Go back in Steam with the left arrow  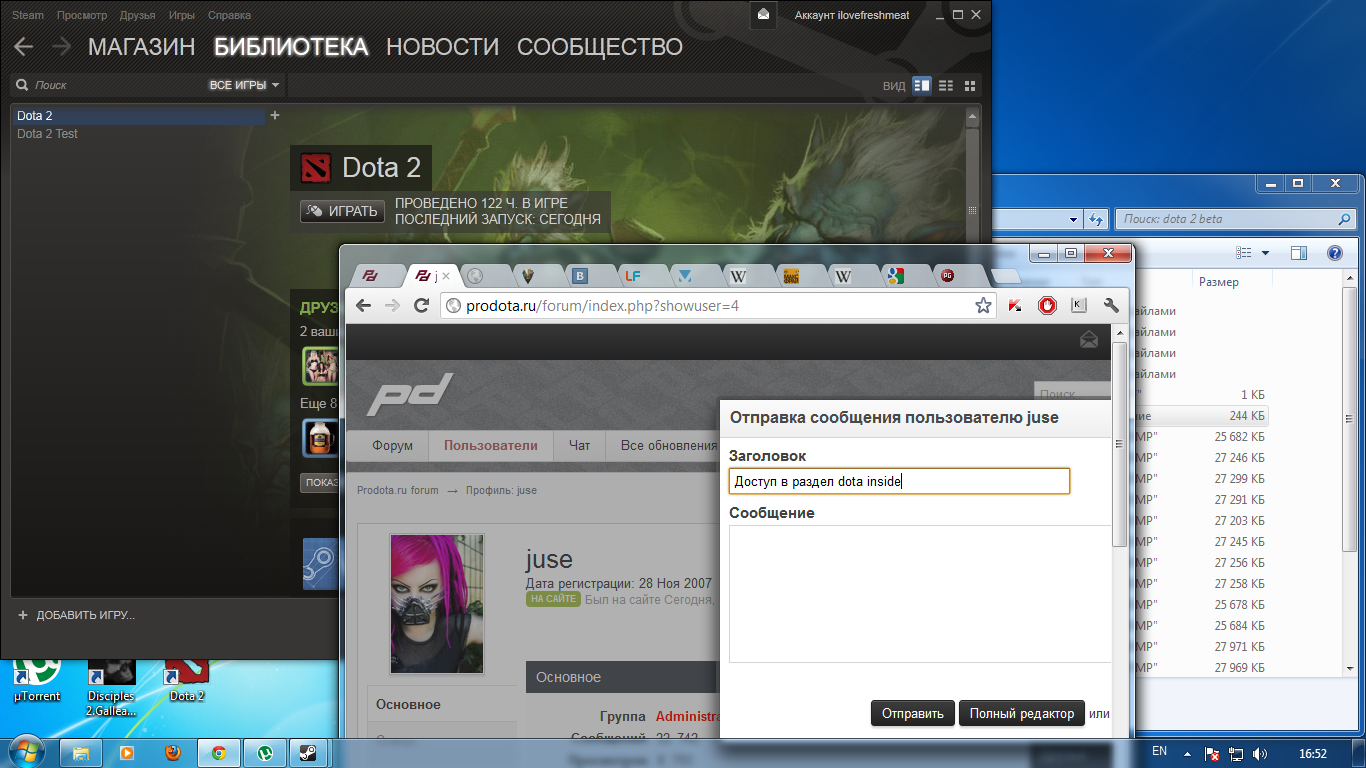coord(24,47)
